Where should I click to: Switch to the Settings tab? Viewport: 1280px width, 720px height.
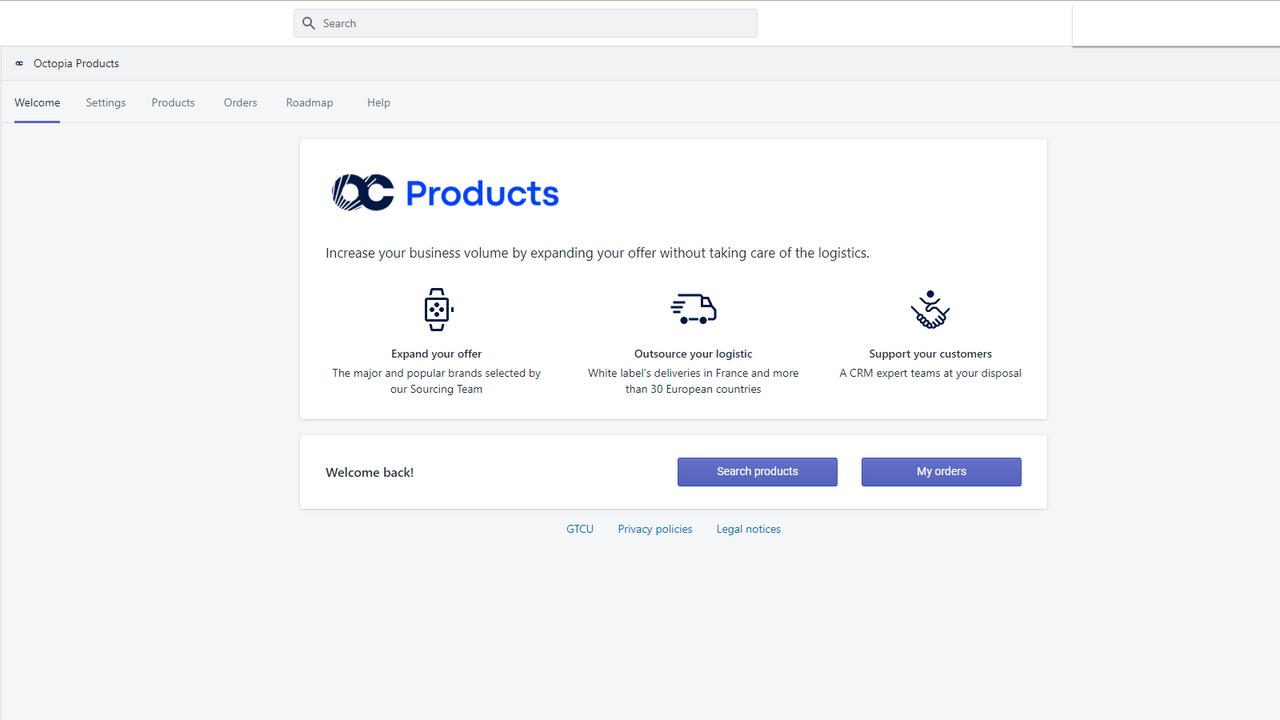(x=106, y=103)
